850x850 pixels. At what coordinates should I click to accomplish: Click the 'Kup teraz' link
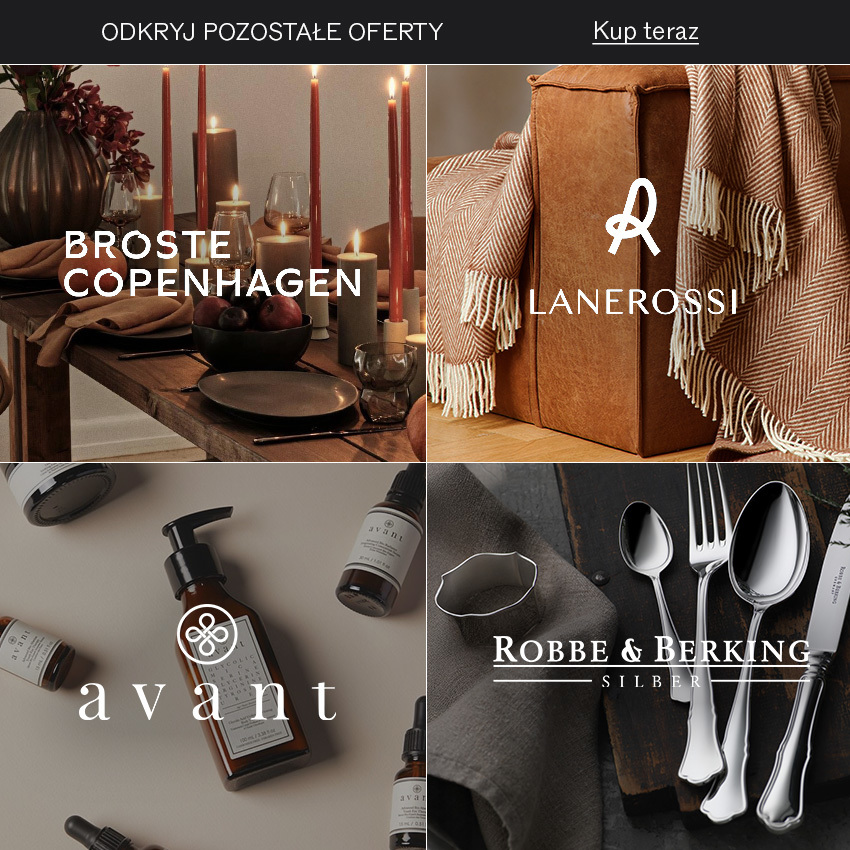[x=645, y=31]
